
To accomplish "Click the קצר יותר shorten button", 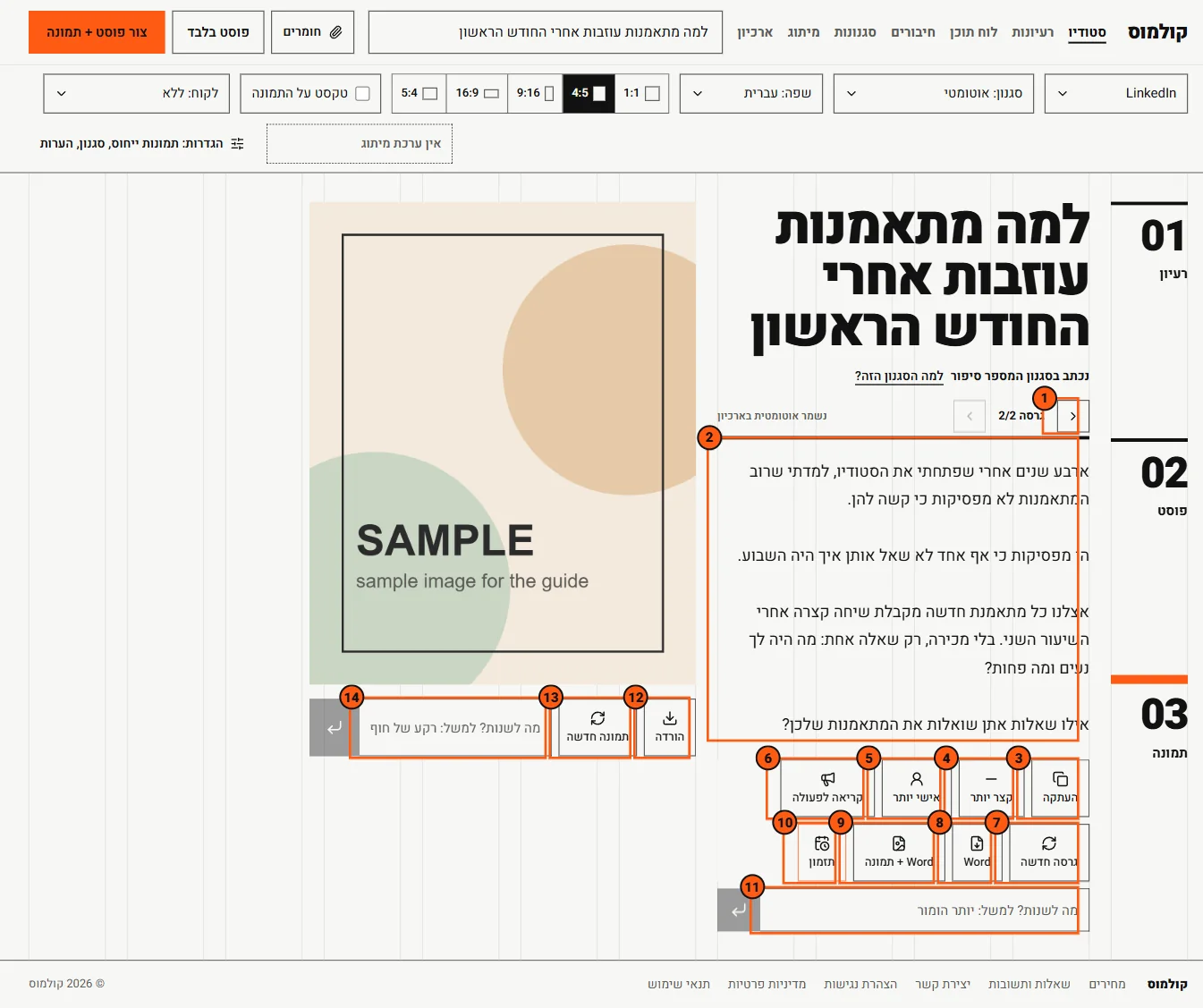I will pos(991,787).
